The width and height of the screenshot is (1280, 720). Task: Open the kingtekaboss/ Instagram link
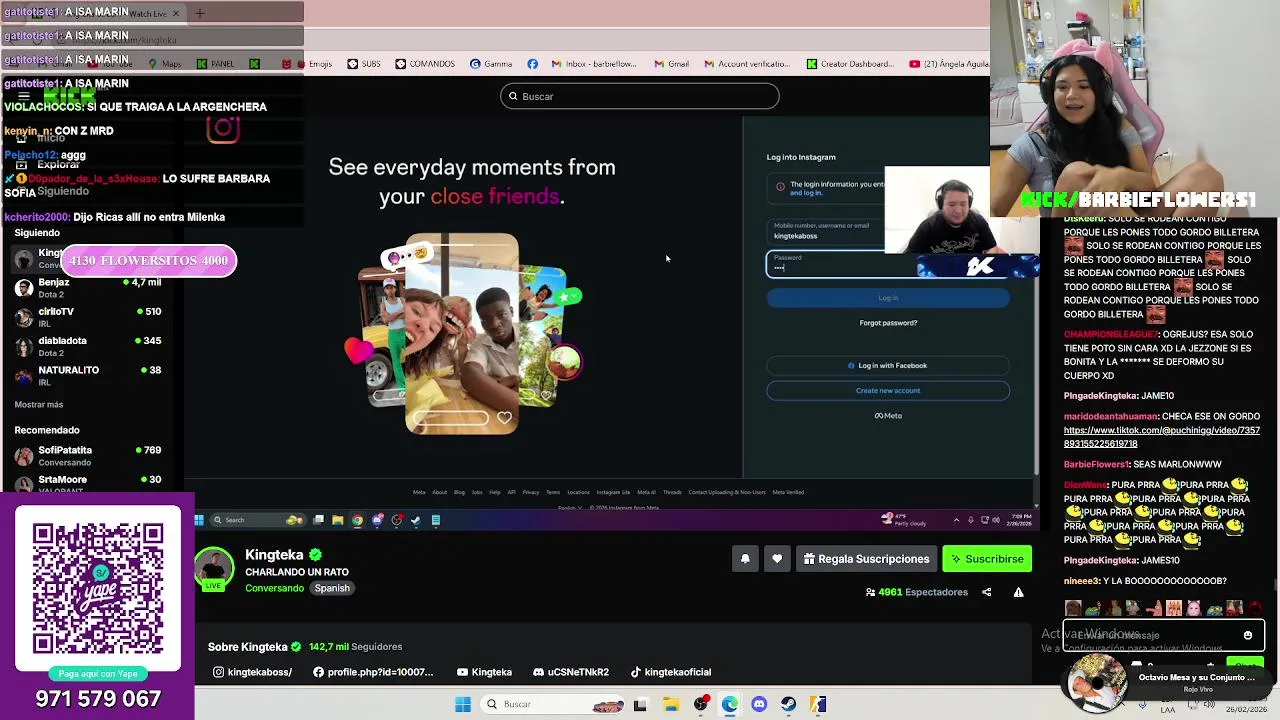253,672
